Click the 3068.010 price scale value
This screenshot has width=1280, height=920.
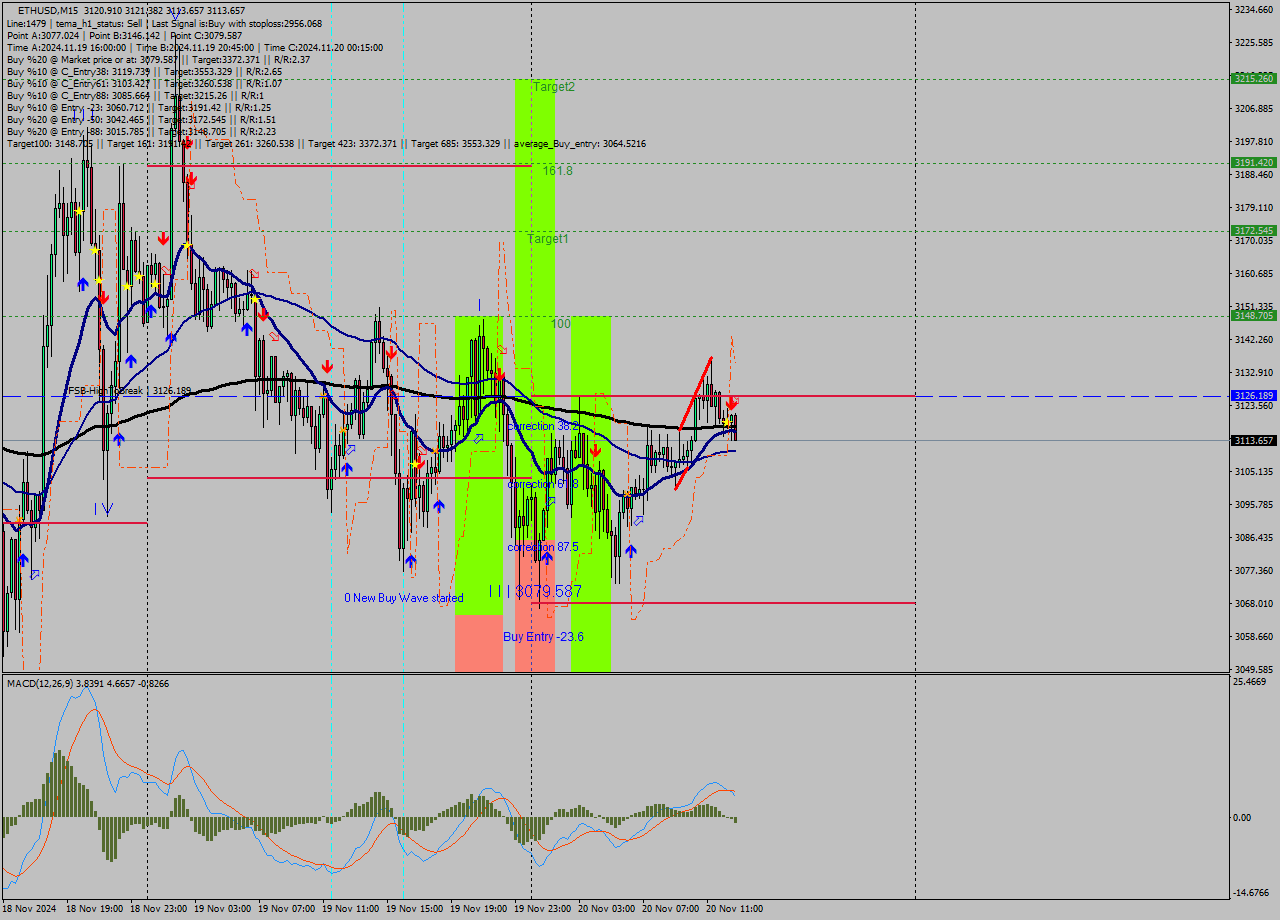tap(1253, 603)
